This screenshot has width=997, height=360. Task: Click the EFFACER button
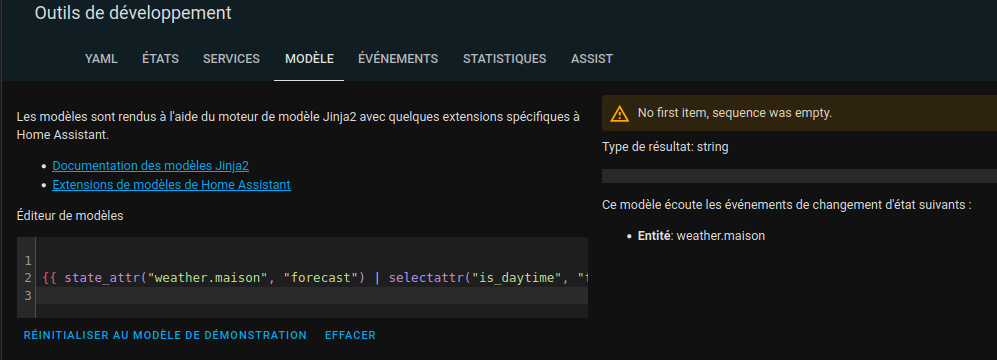coord(350,335)
